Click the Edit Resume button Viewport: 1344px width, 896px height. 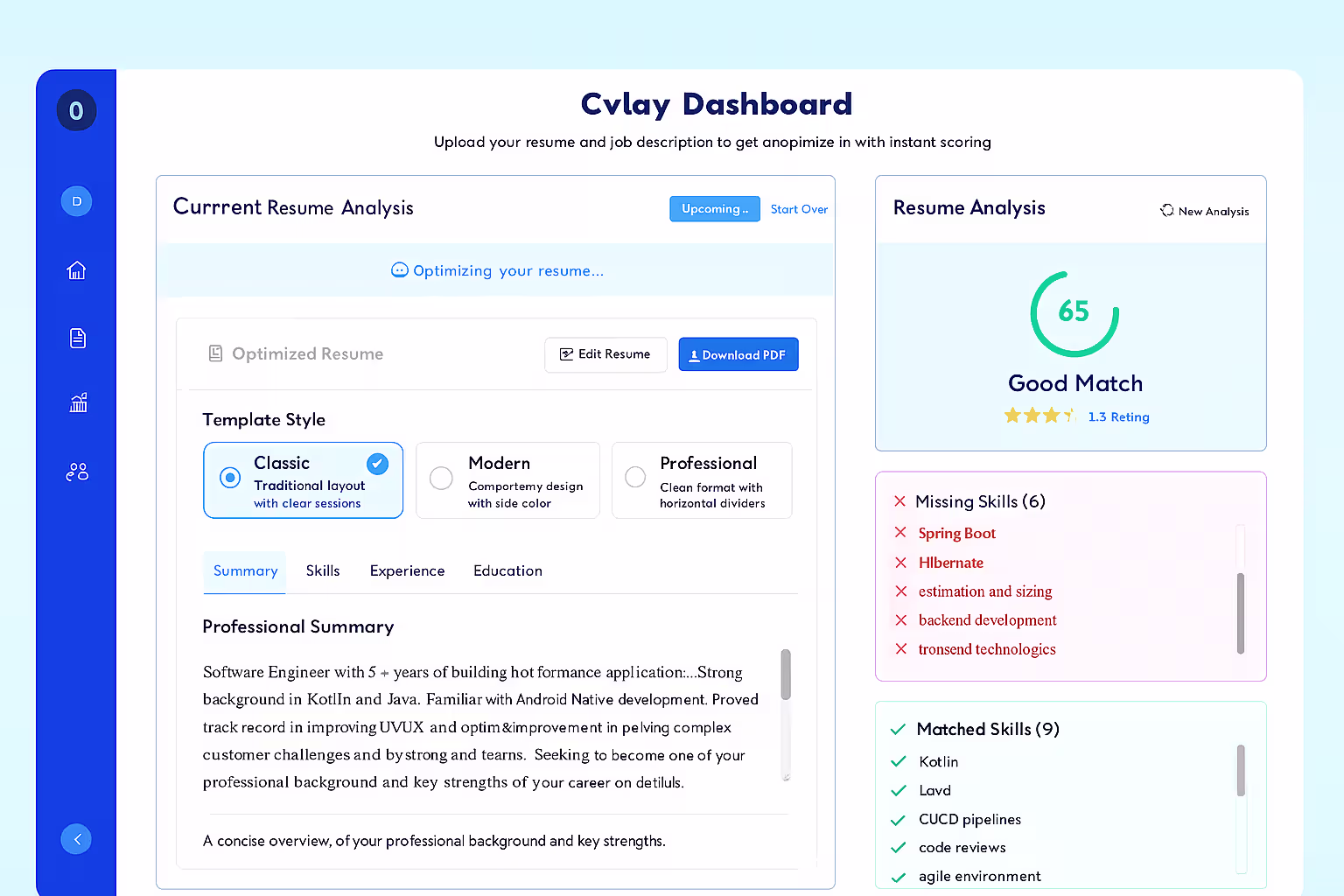pyautogui.click(x=605, y=354)
